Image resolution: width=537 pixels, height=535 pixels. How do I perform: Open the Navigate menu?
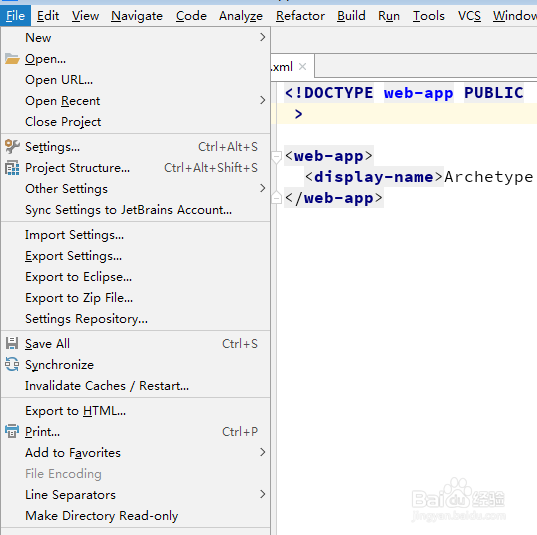[137, 16]
